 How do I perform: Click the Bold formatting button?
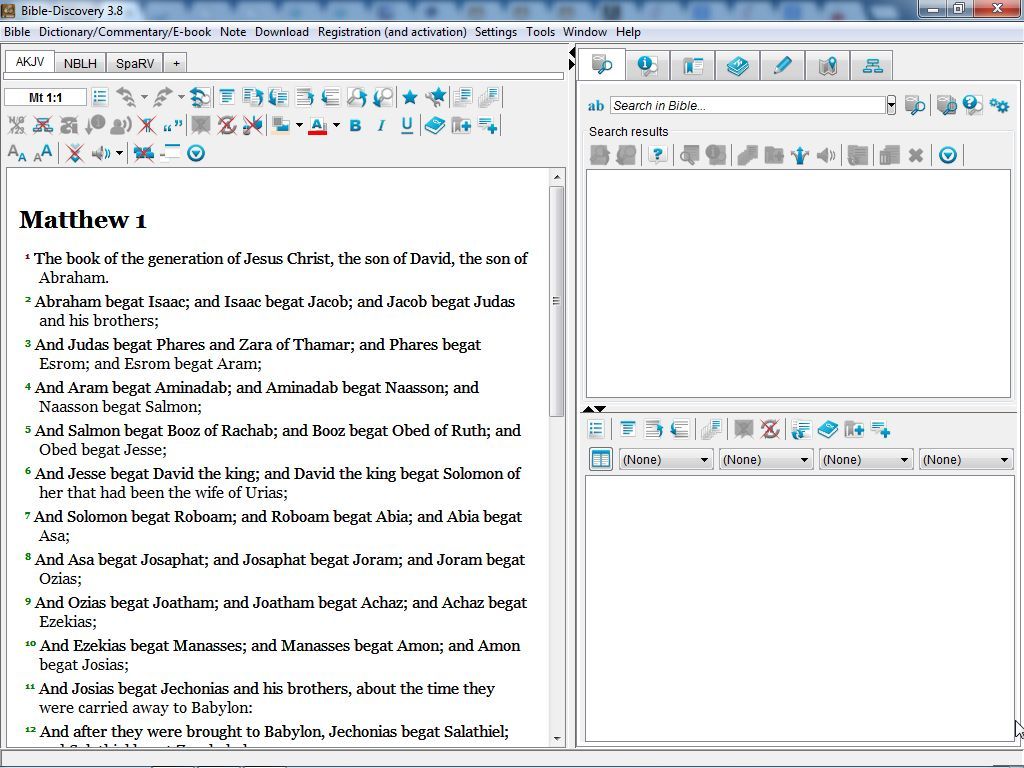[355, 125]
